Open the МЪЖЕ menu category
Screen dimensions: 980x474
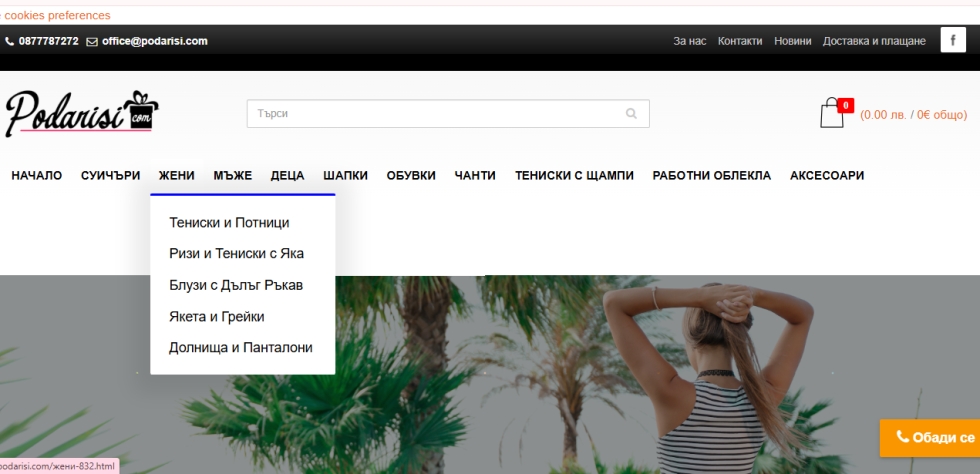click(232, 175)
